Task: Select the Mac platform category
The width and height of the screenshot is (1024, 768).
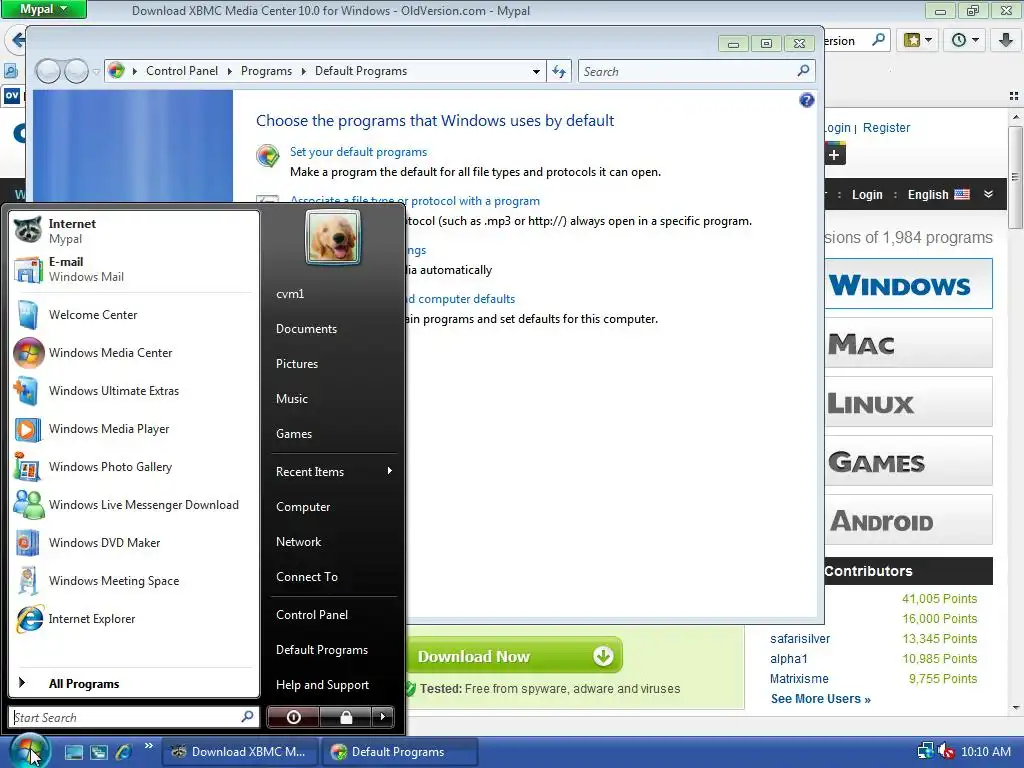Action: (908, 343)
